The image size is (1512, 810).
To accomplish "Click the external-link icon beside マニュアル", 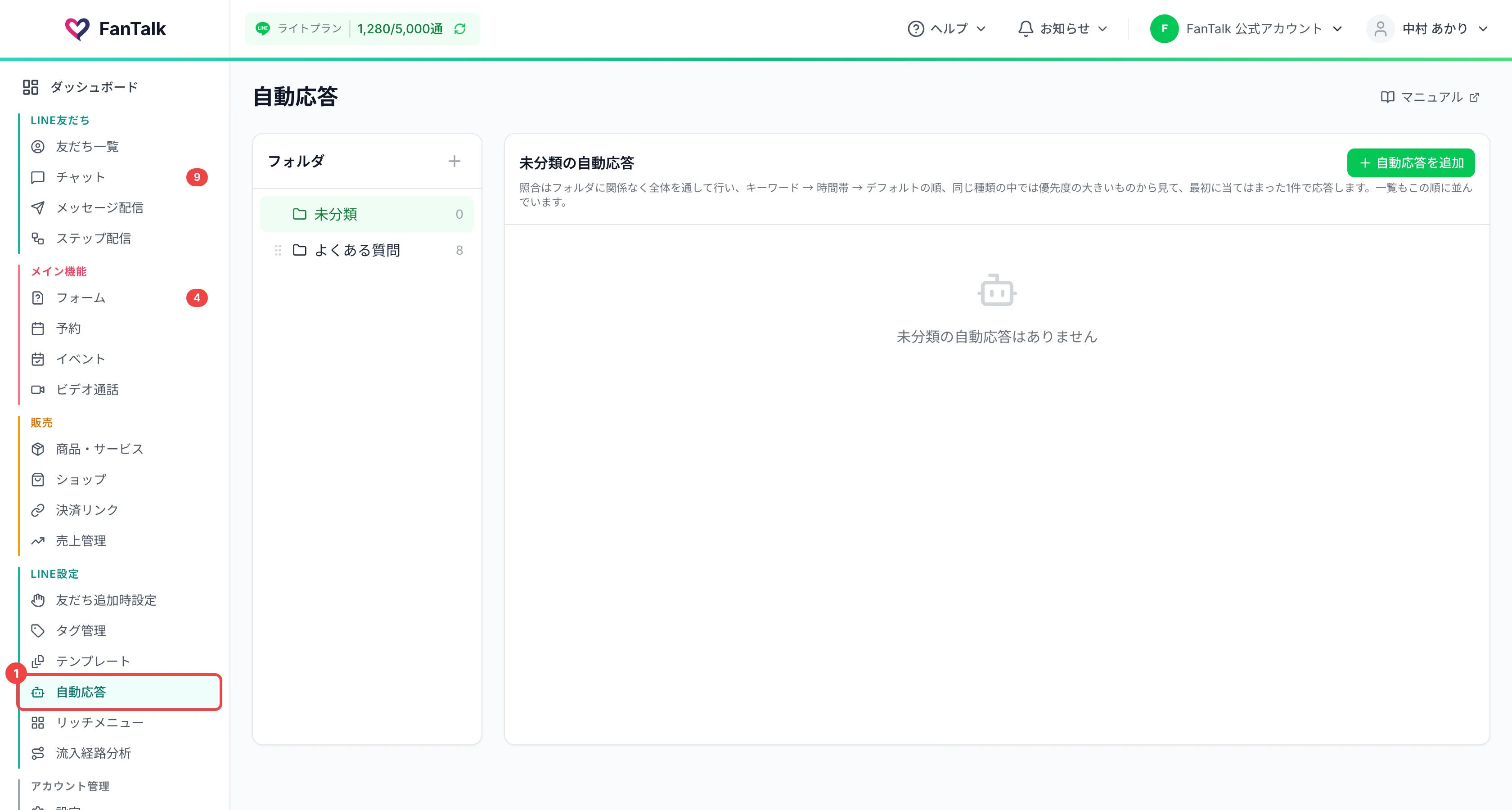I will click(1474, 98).
